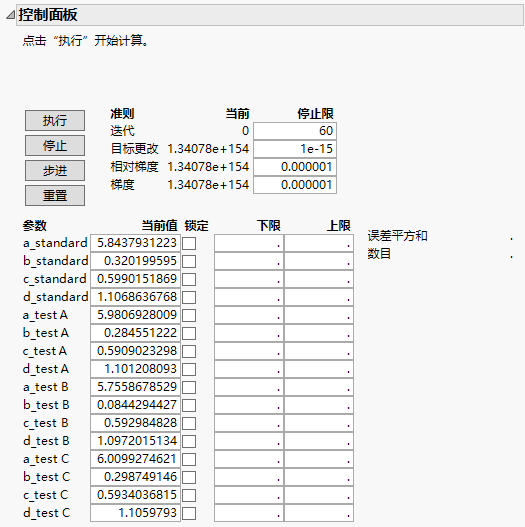This screenshot has width=525, height=527.
Task: Lock the c_test B parameter checkbox
Action: (189, 423)
